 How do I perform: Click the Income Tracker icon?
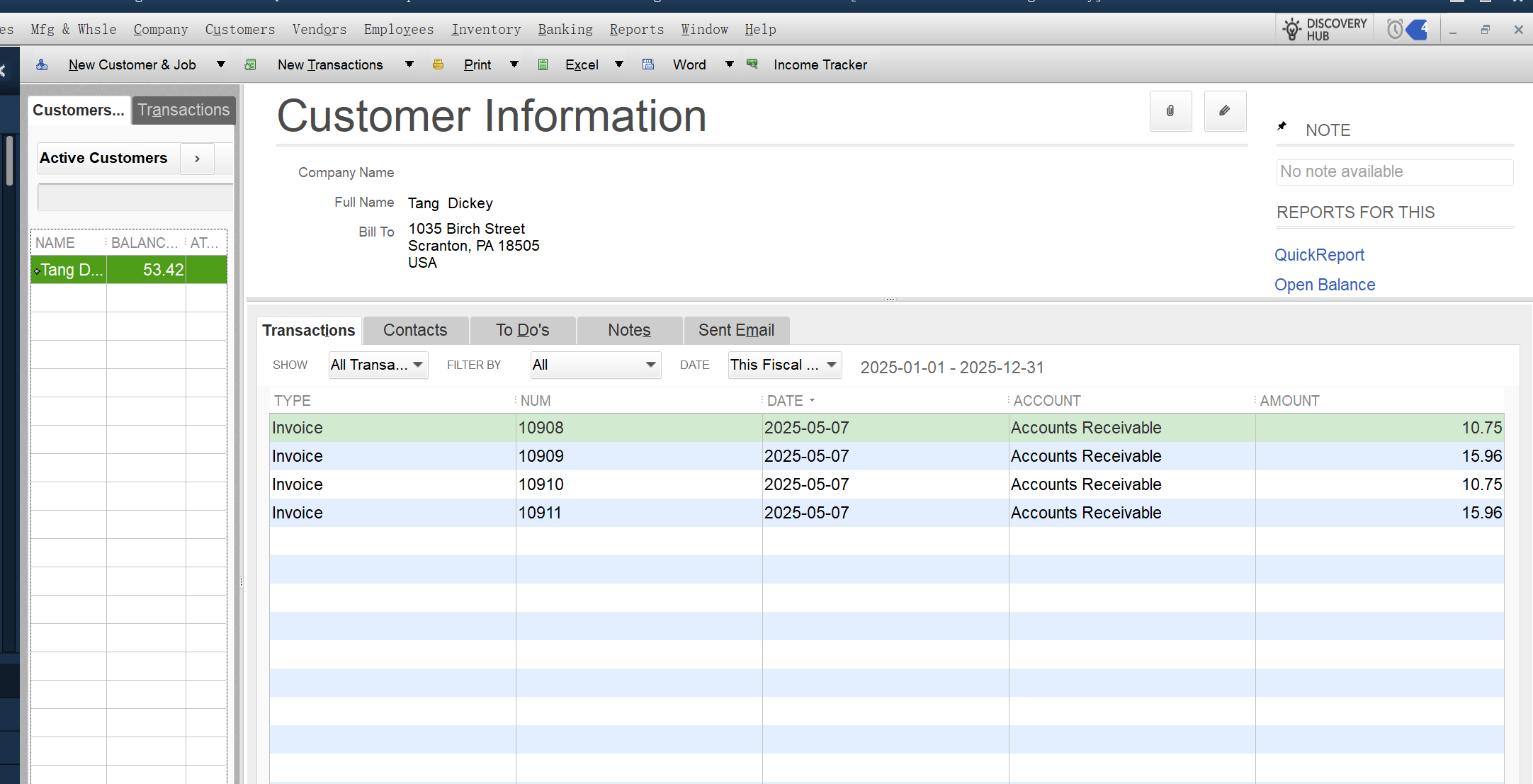752,64
